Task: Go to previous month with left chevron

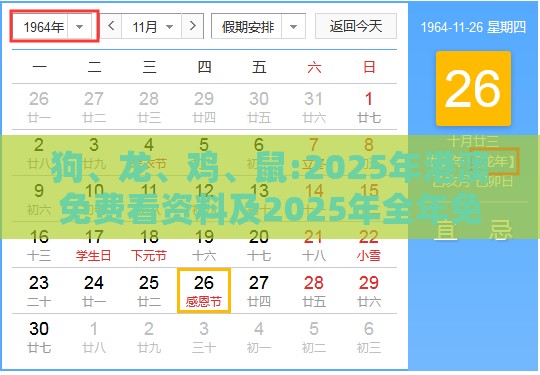Action: pos(111,26)
